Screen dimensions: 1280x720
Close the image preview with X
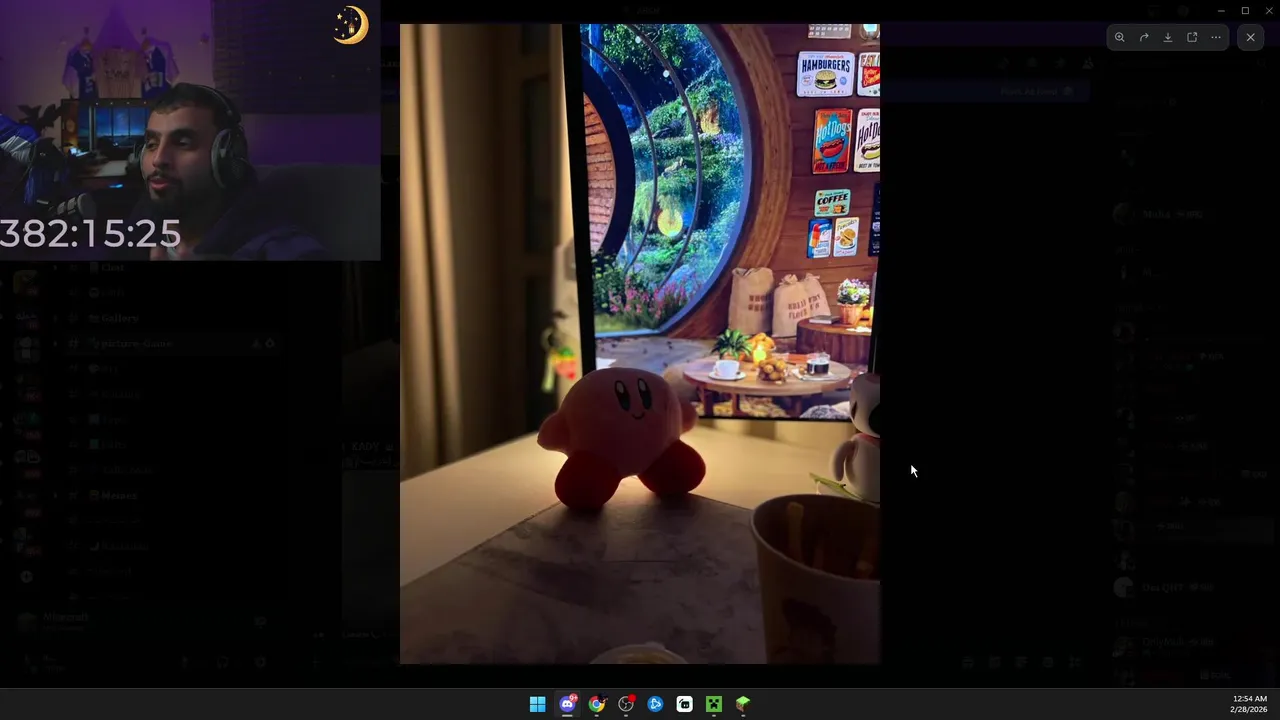[x=1251, y=38]
